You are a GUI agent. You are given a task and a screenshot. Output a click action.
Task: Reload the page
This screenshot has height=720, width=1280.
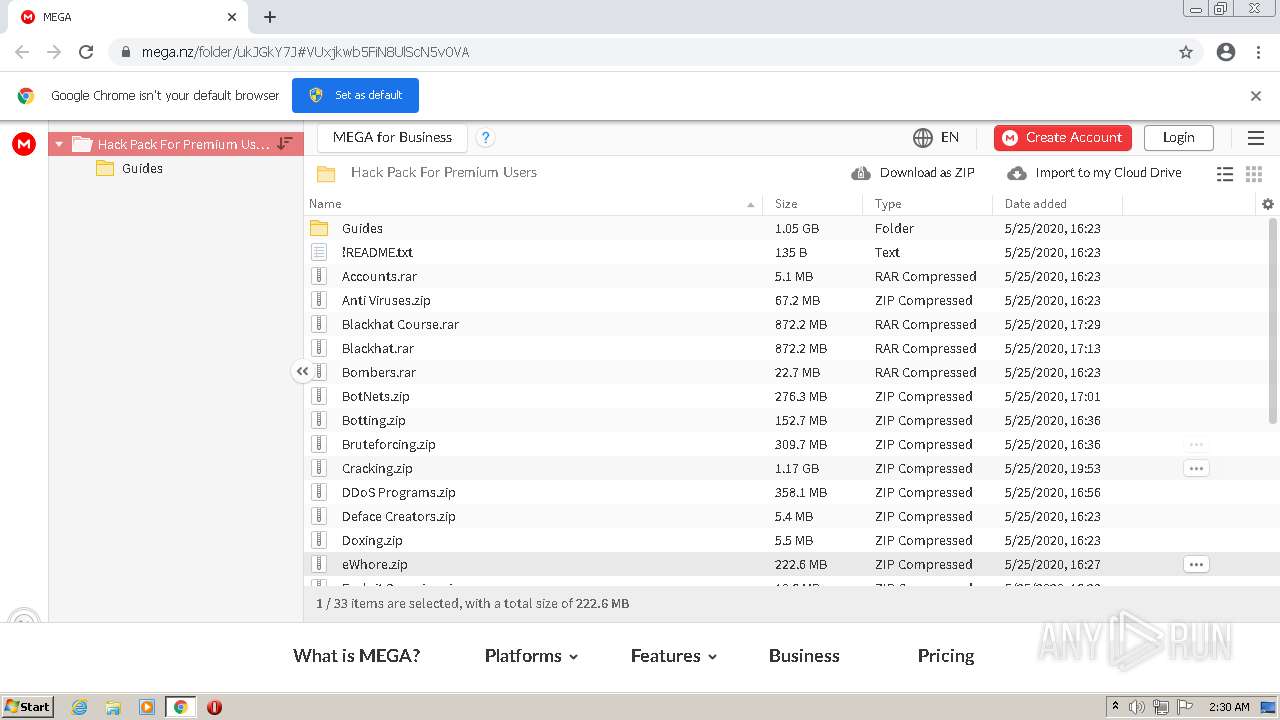pyautogui.click(x=86, y=52)
